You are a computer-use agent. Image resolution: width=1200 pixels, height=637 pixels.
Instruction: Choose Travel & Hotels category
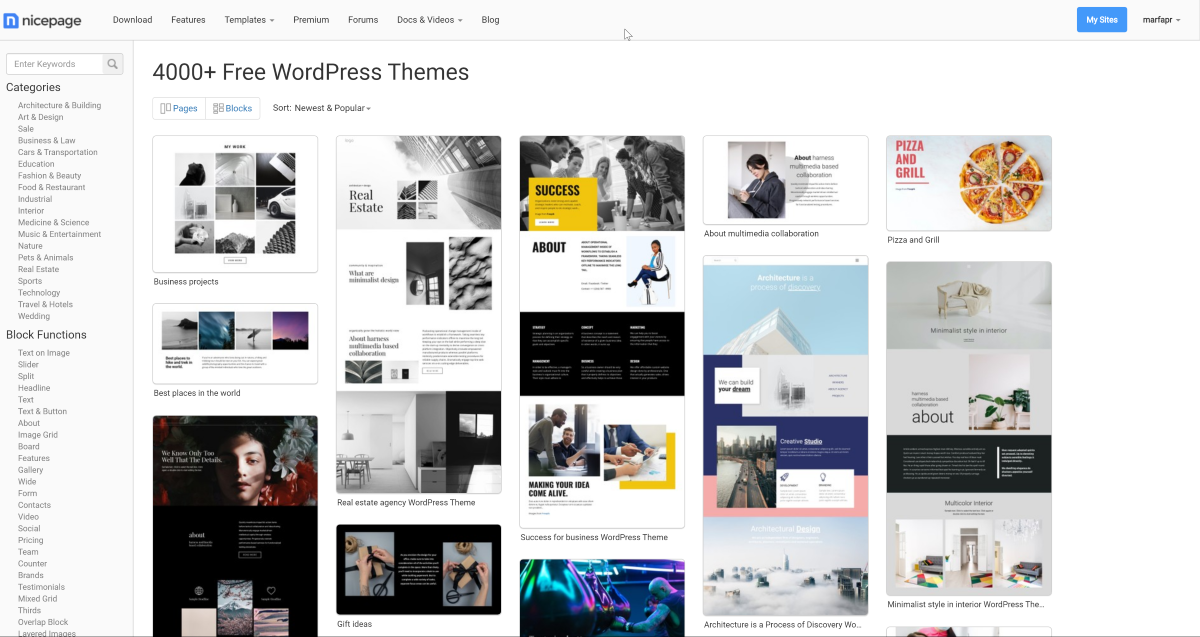[45, 304]
